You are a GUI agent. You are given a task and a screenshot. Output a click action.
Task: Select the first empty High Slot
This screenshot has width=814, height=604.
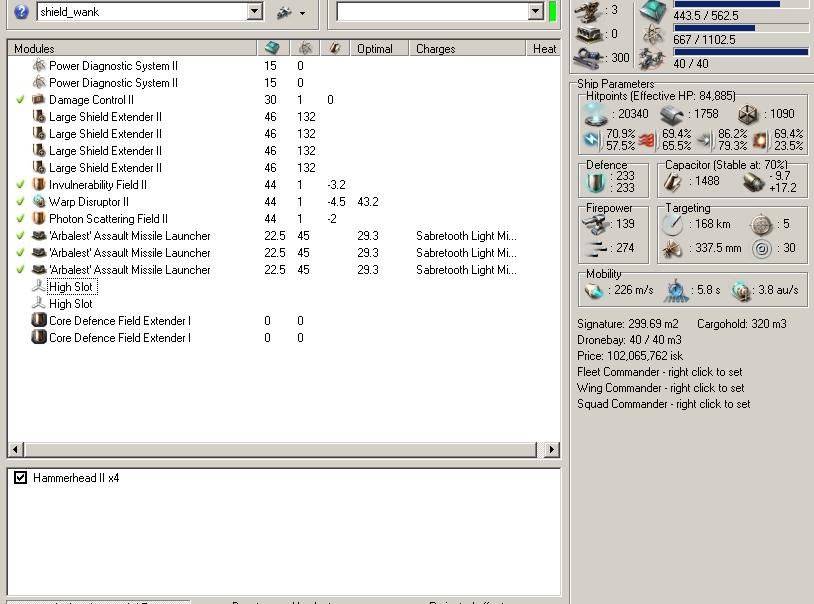(x=71, y=287)
